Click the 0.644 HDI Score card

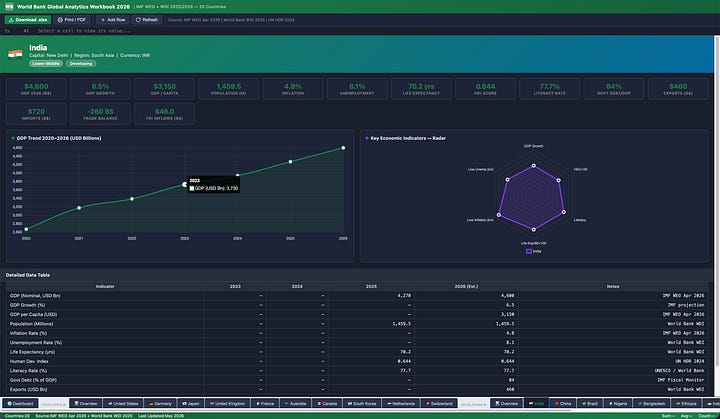tap(485, 89)
